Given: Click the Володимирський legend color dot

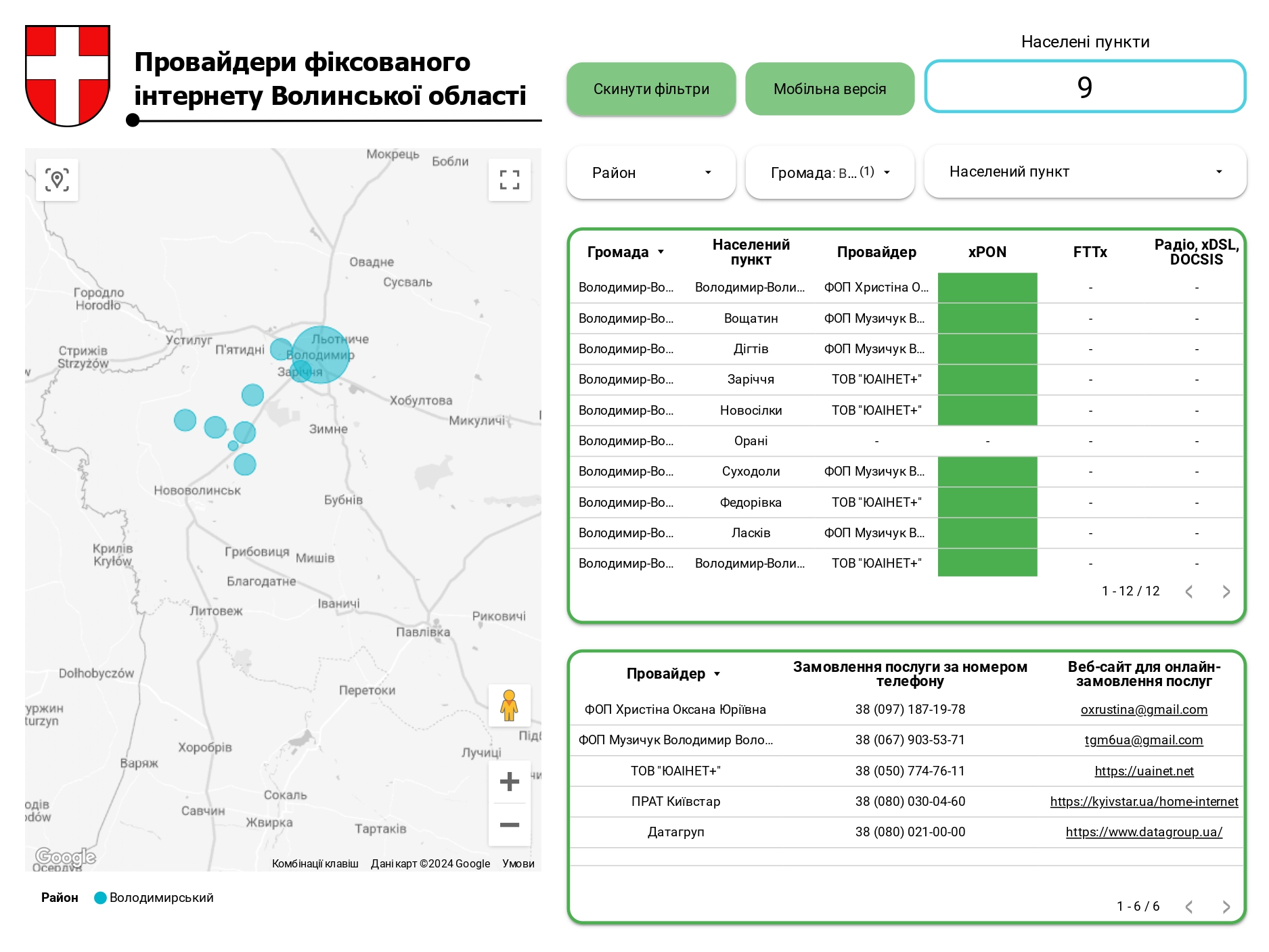Looking at the screenshot, I should [x=100, y=898].
